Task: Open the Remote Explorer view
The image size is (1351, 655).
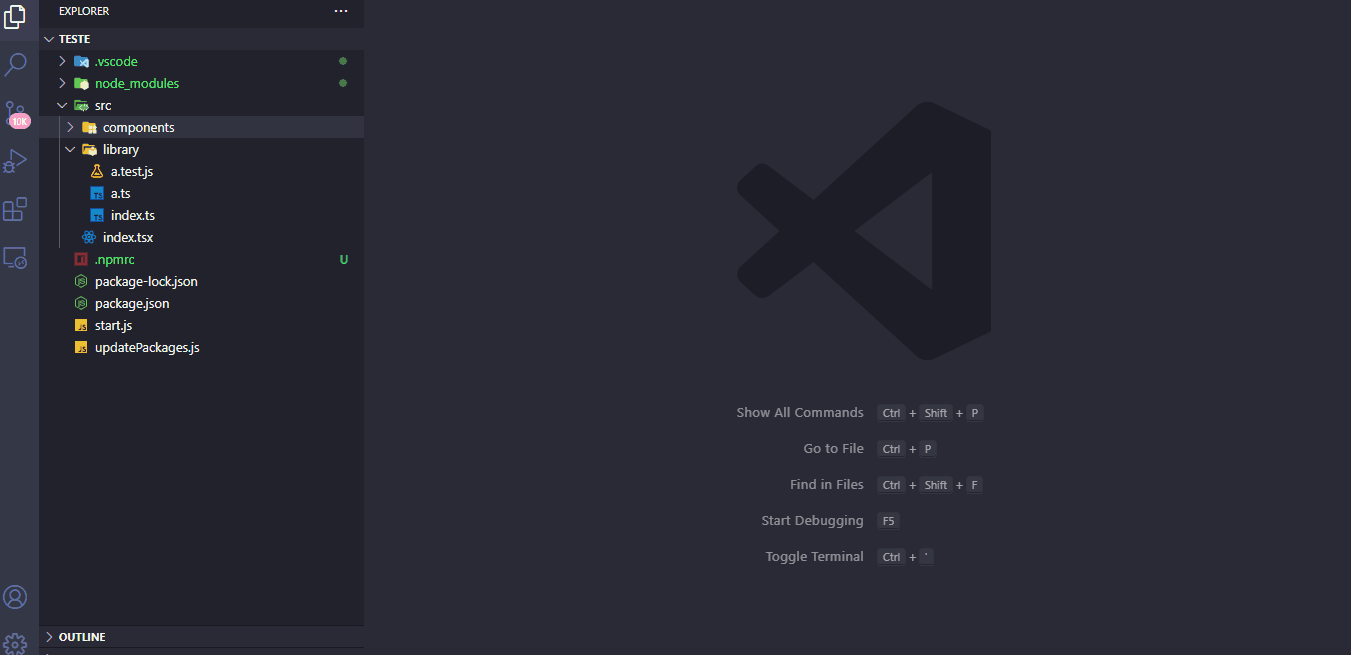Action: pyautogui.click(x=15, y=257)
